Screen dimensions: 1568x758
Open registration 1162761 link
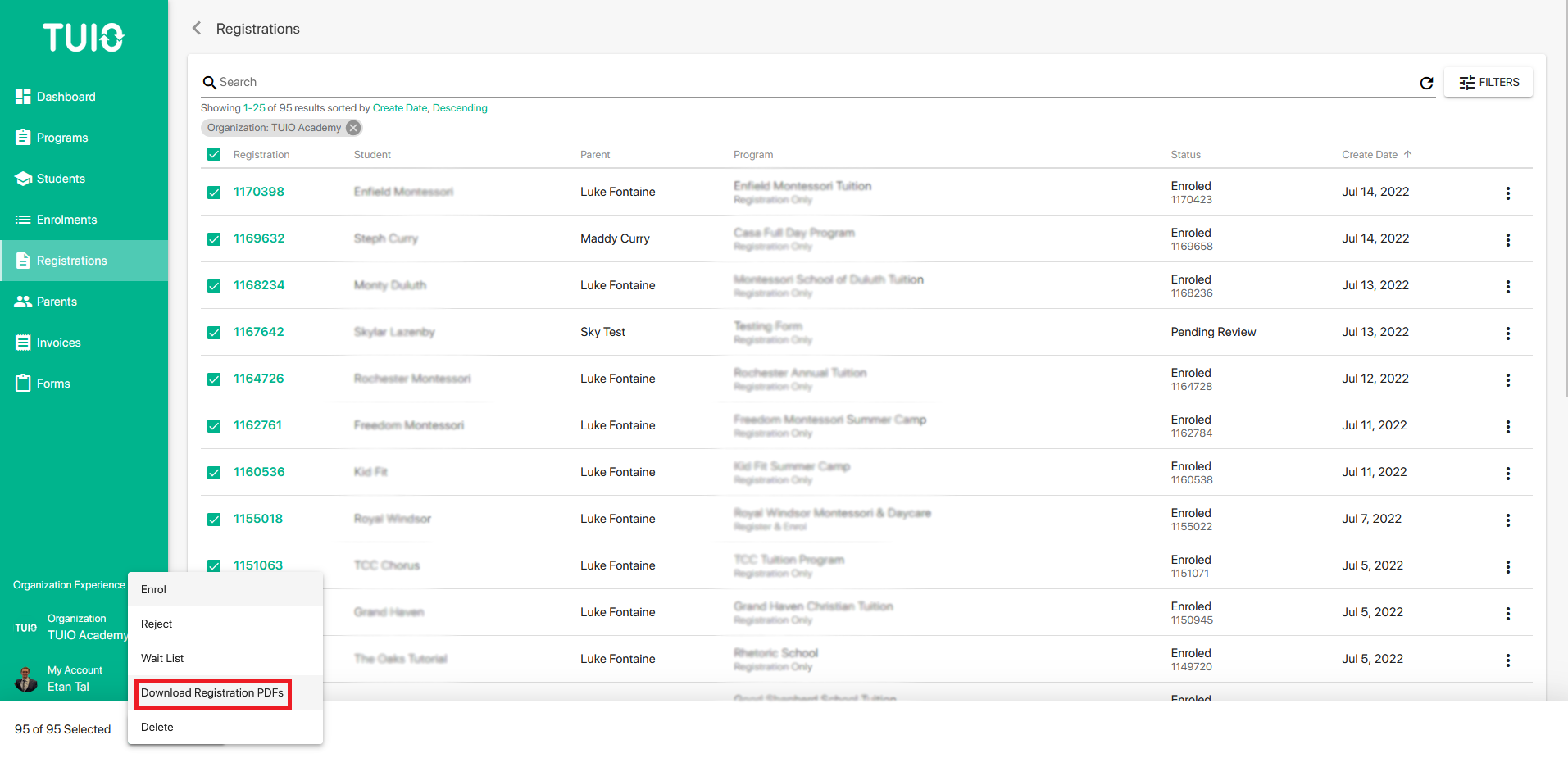[x=257, y=425]
